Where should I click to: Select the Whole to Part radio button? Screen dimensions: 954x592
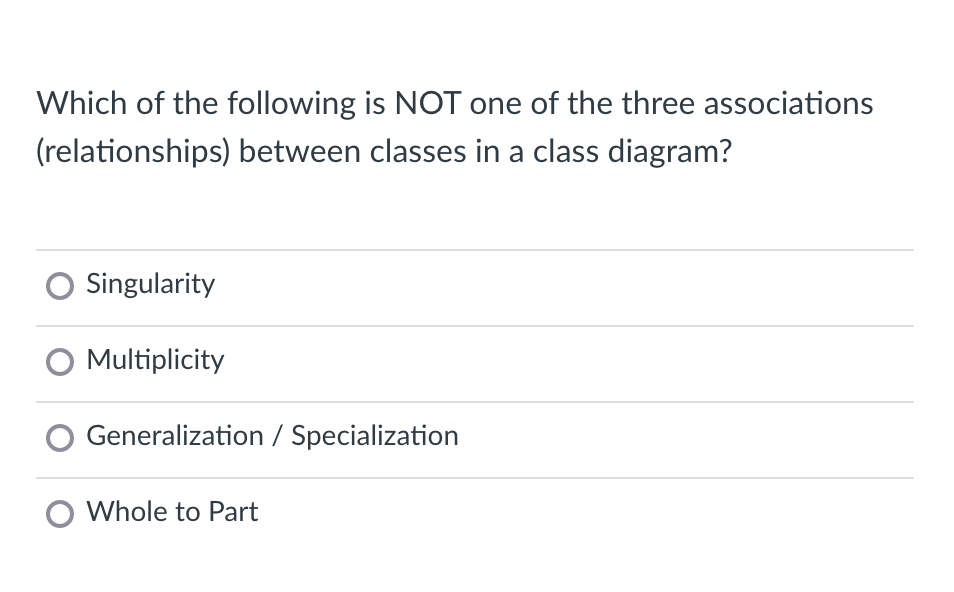click(x=59, y=513)
